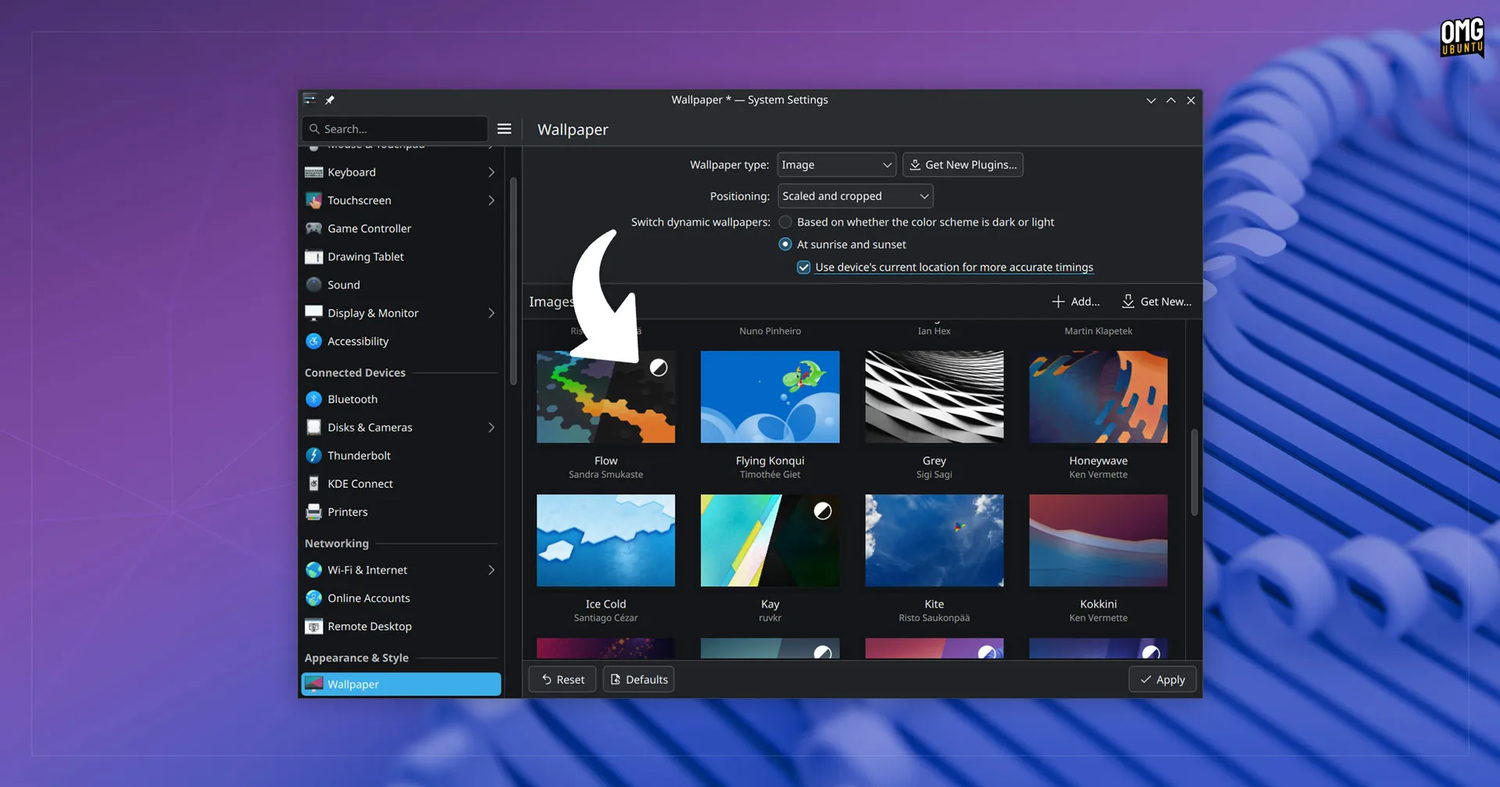
Task: Select the Kay wallpaper thumbnail
Action: 770,540
